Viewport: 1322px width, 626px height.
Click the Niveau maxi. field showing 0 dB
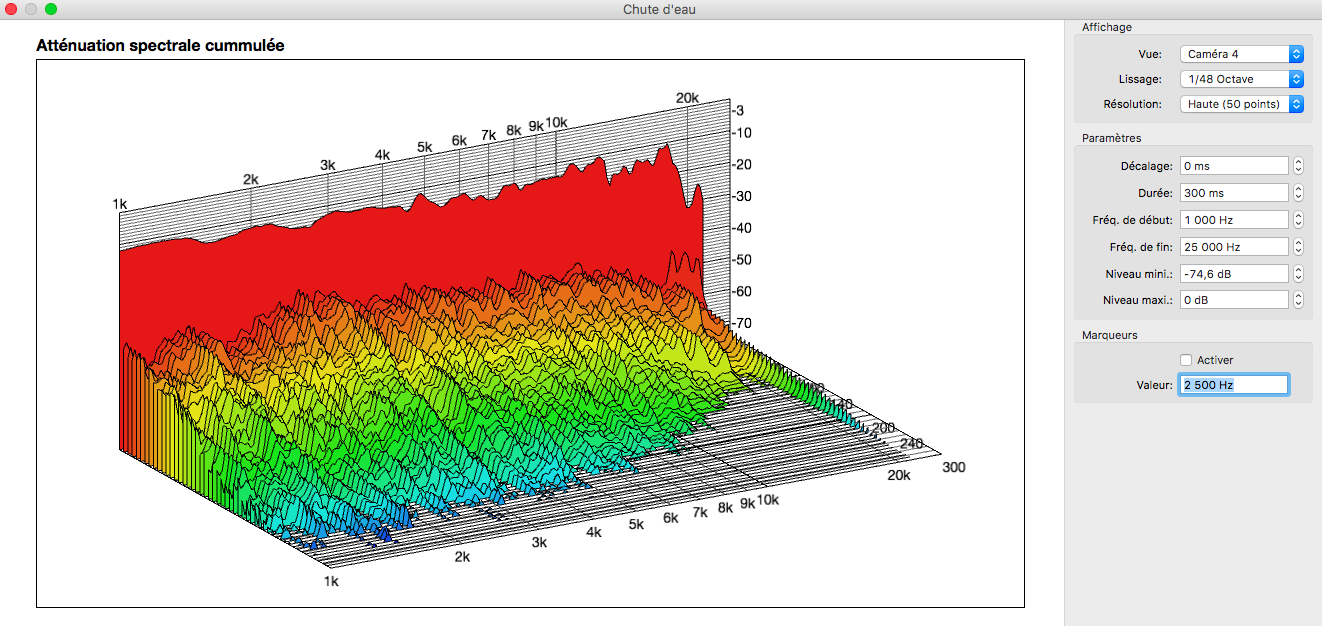(x=1234, y=300)
